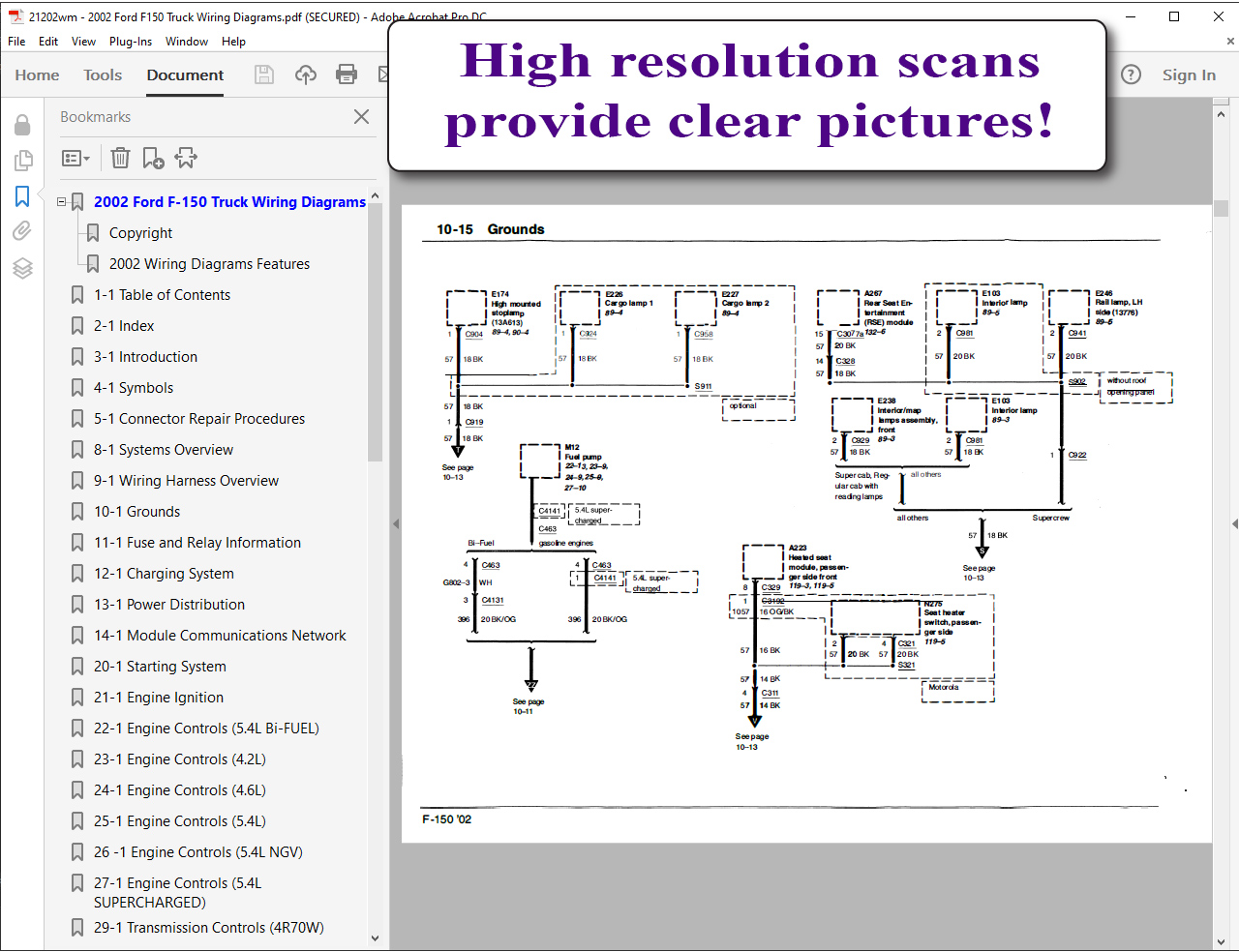Click the Print icon in toolbar
This screenshot has width=1239, height=952.
pos(346,74)
